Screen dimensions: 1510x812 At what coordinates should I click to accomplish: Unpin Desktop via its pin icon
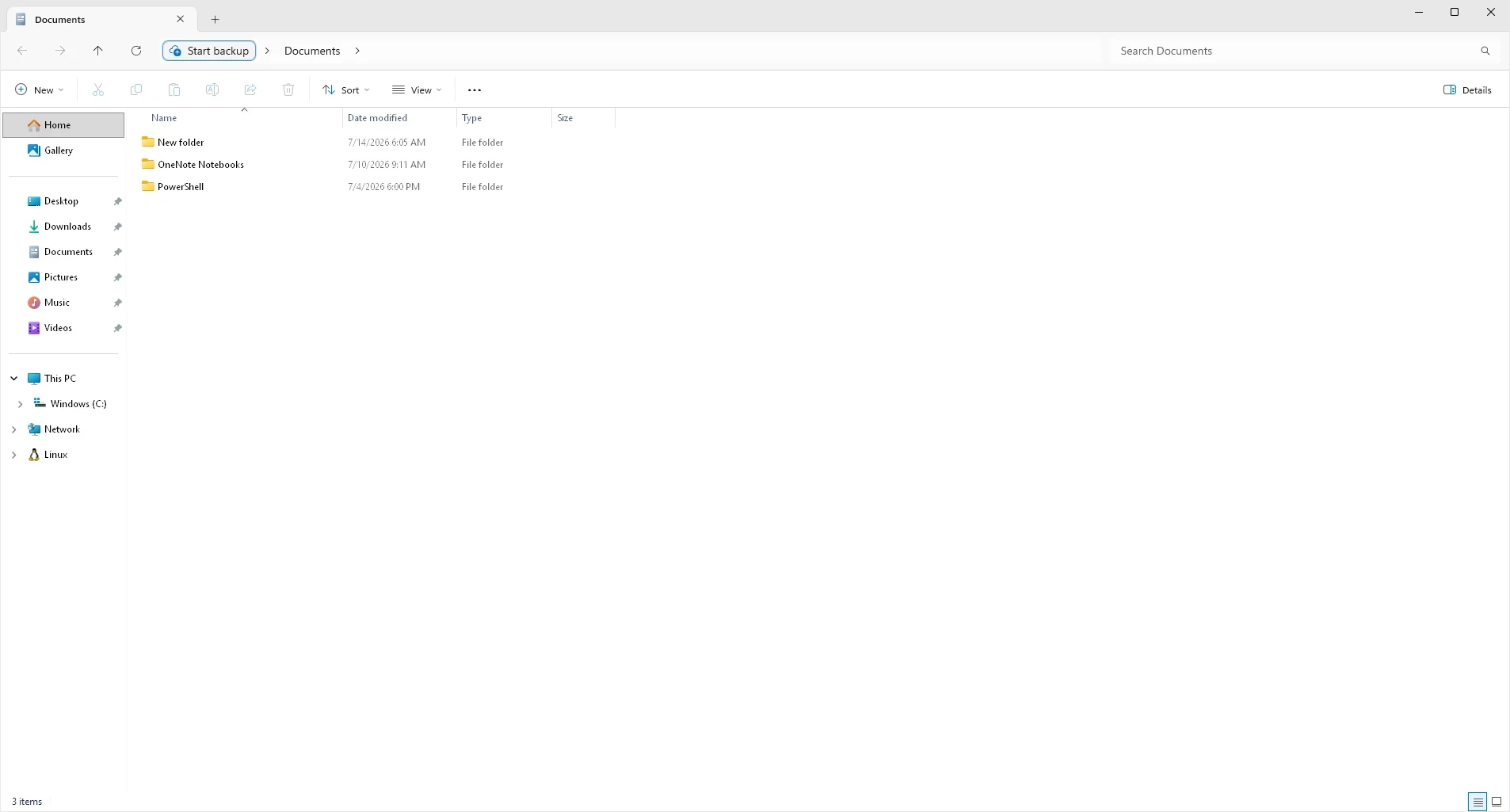pos(118,201)
